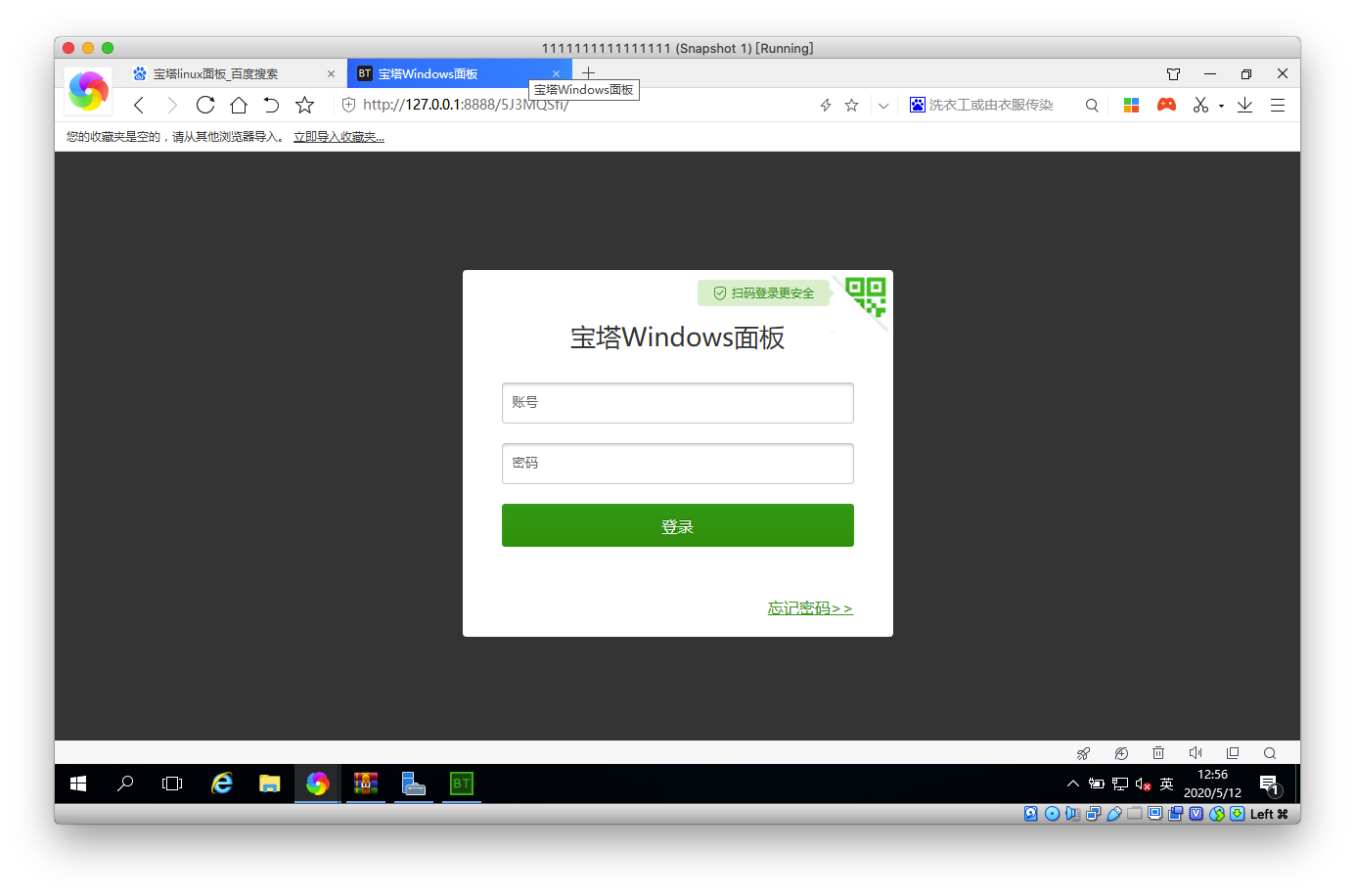Open the WinRAR taskbar icon

(366, 784)
